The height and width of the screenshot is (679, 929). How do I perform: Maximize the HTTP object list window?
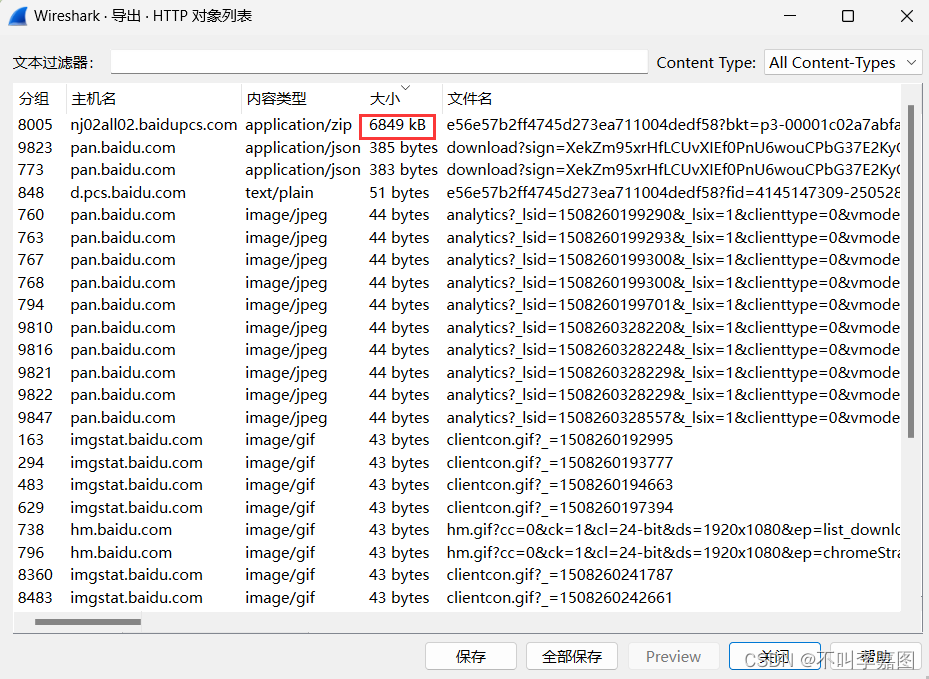tap(848, 16)
